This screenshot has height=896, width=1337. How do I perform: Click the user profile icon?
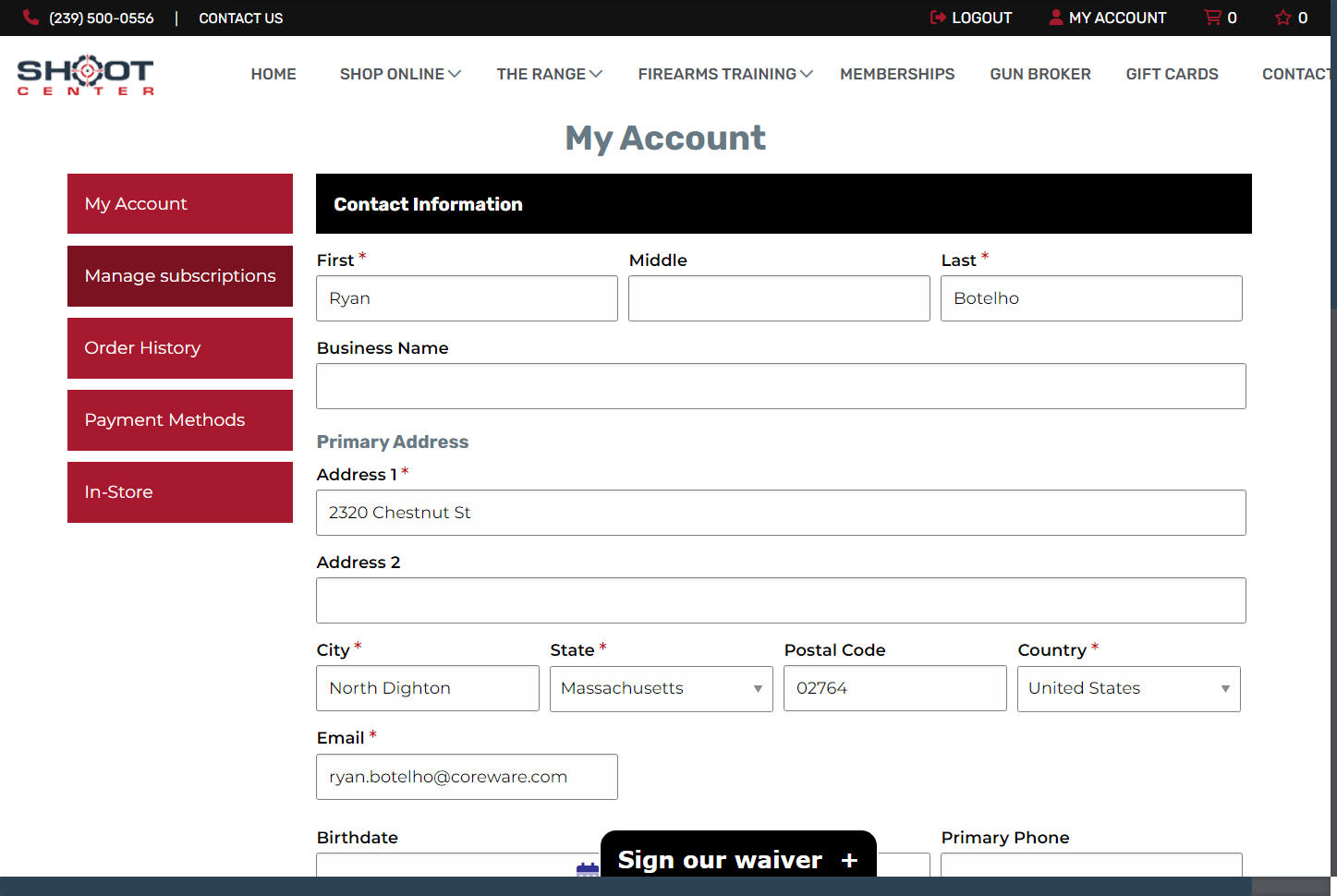tap(1056, 18)
